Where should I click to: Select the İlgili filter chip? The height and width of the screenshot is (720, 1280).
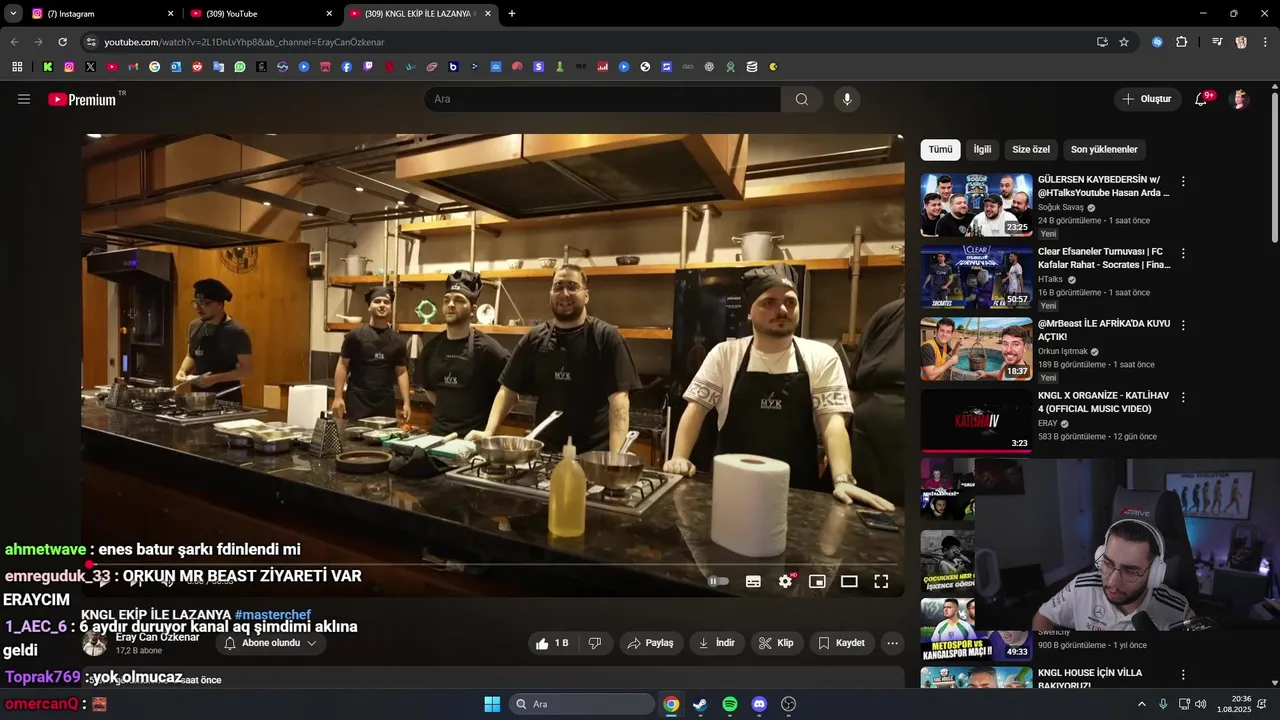[x=982, y=150]
